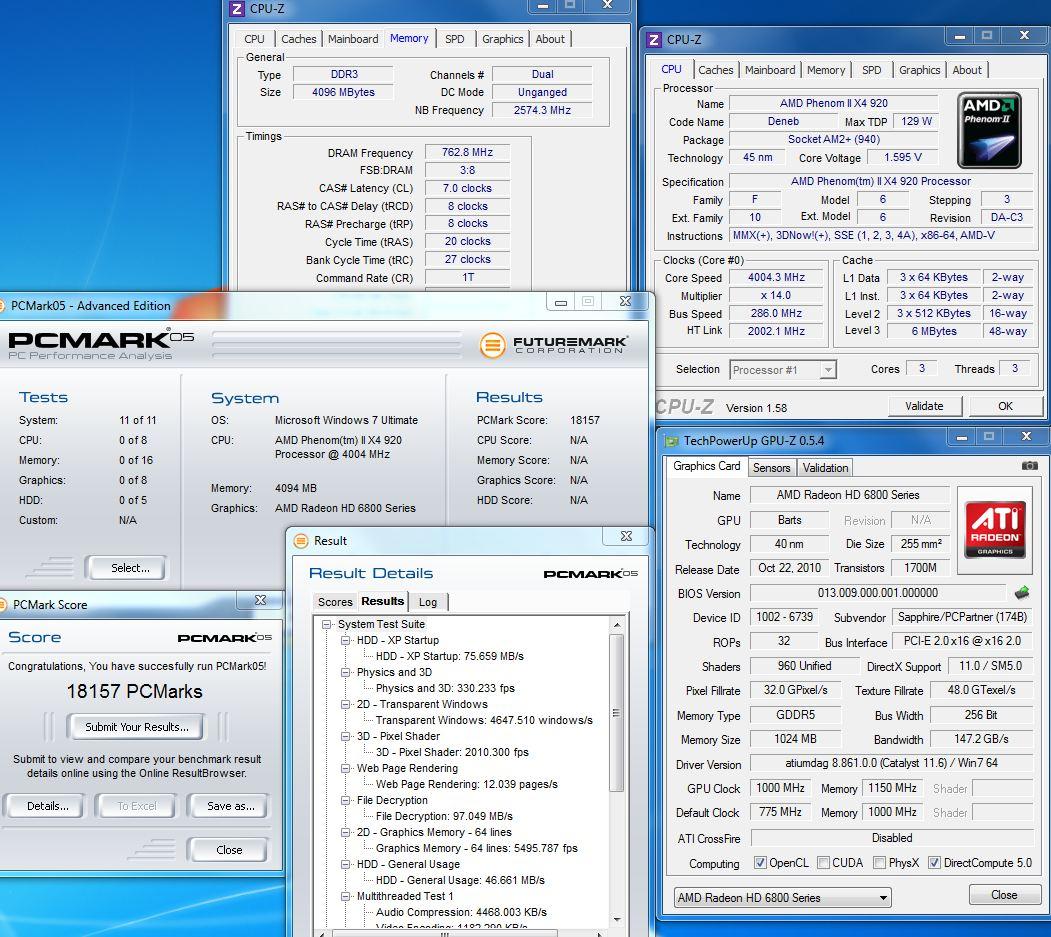Toggle the OpenCL checkbox in GPU-Z
This screenshot has height=937, width=1051.
click(x=760, y=863)
